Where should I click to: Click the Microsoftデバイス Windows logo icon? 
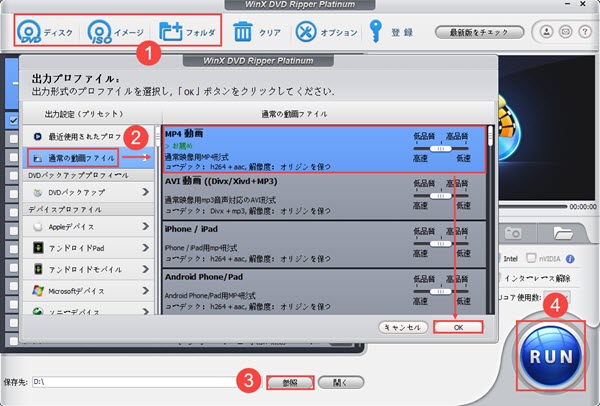point(38,291)
